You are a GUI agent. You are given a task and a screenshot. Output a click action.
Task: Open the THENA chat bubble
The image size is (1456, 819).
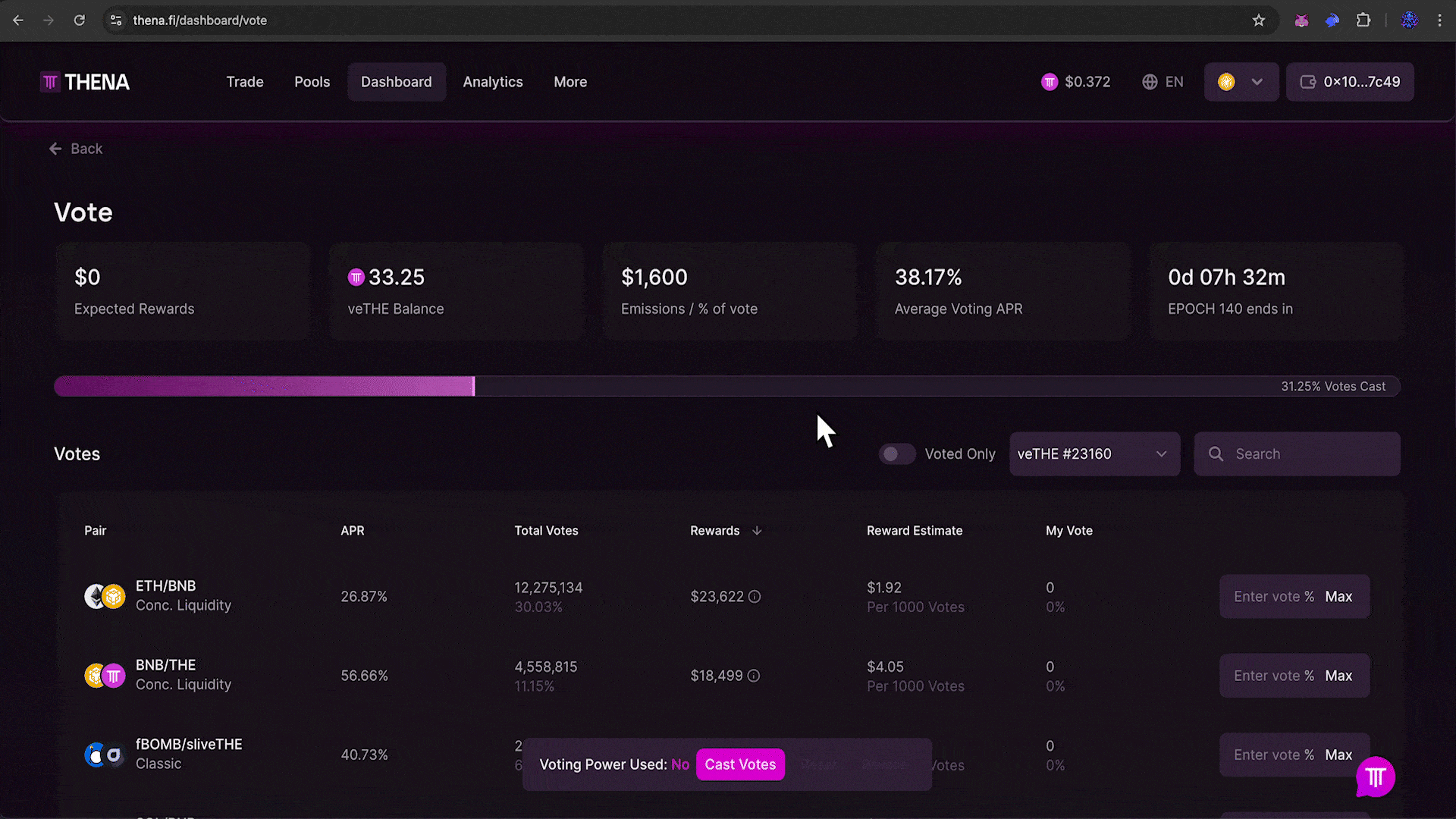click(x=1376, y=777)
